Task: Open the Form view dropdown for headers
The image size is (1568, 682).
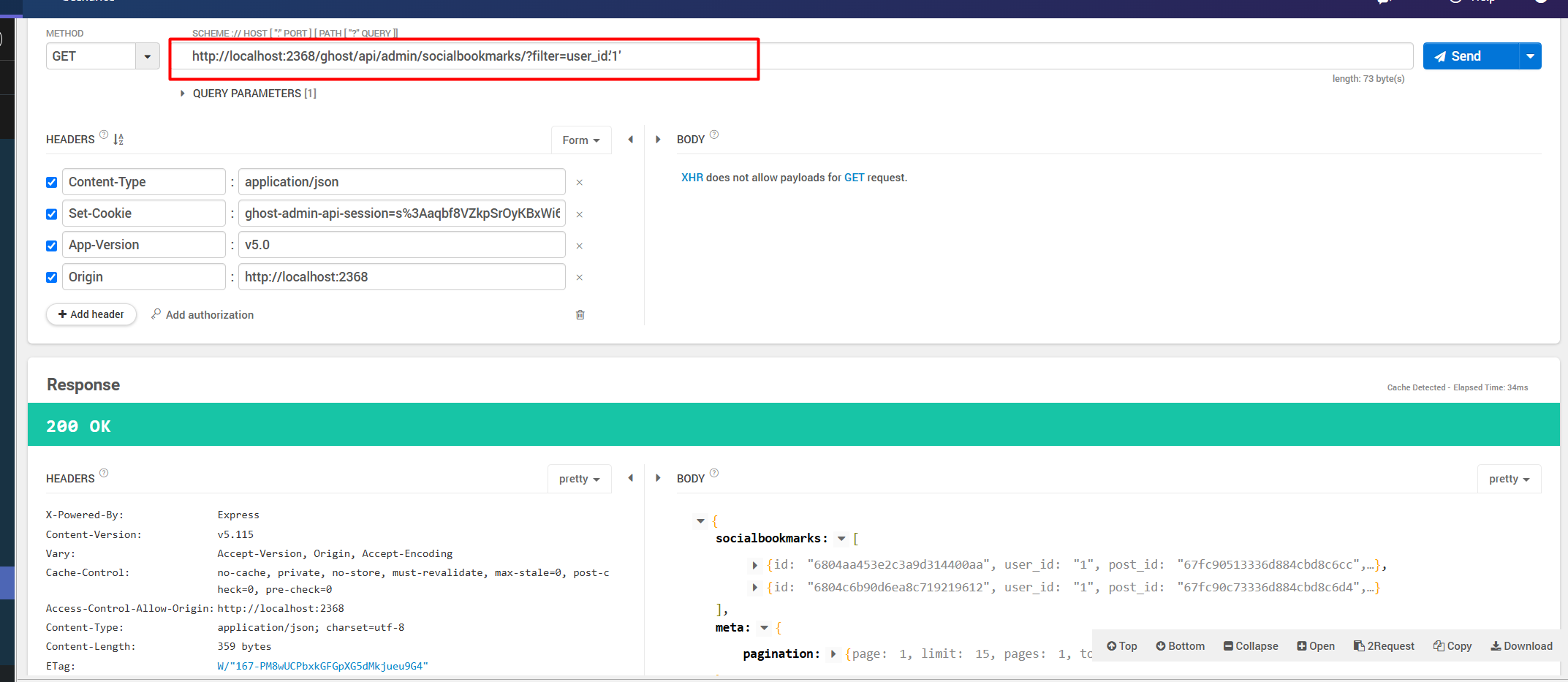Action: coord(580,140)
